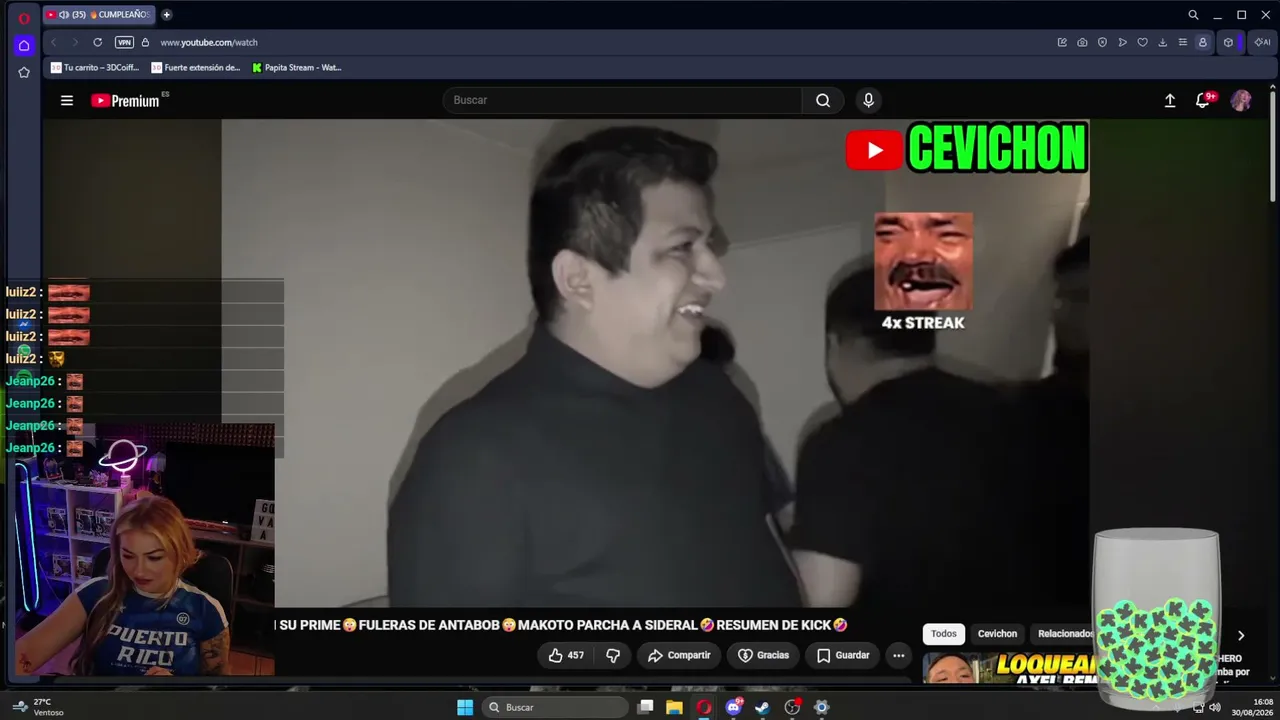Submit YouTube search magnifier button
This screenshot has width=1280, height=720.
pos(823,100)
